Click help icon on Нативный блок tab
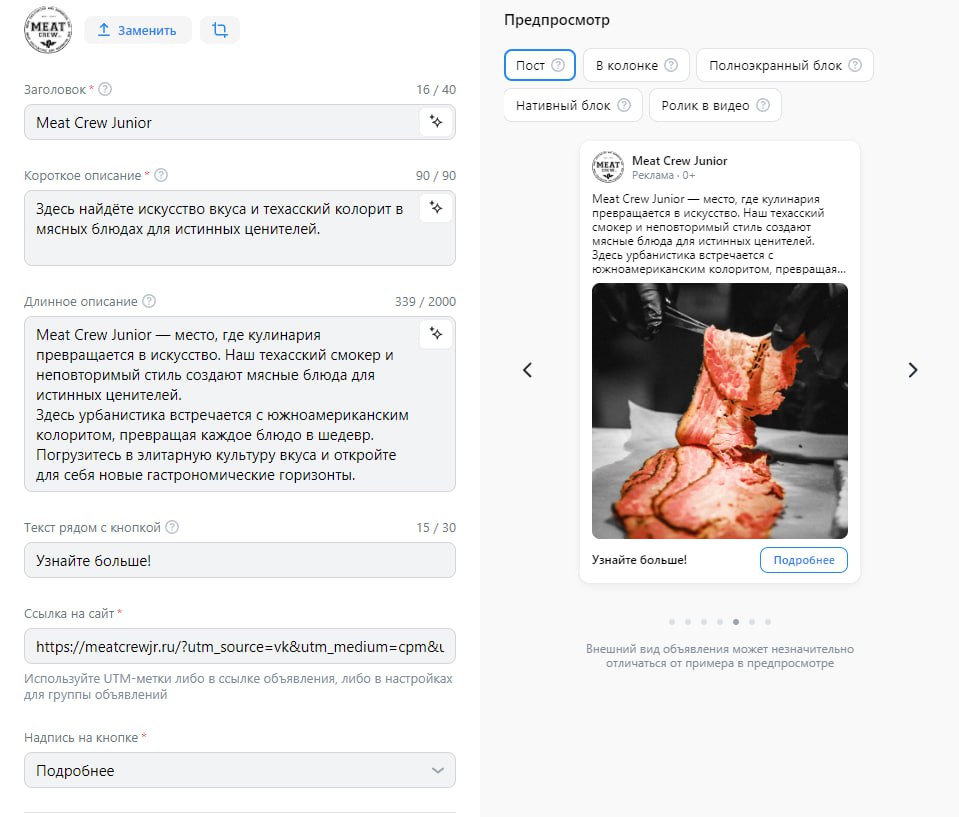 (x=624, y=105)
